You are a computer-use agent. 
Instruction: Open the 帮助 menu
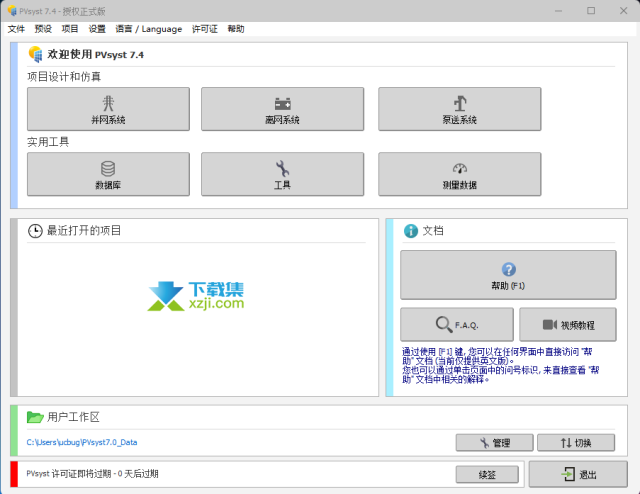[x=236, y=29]
